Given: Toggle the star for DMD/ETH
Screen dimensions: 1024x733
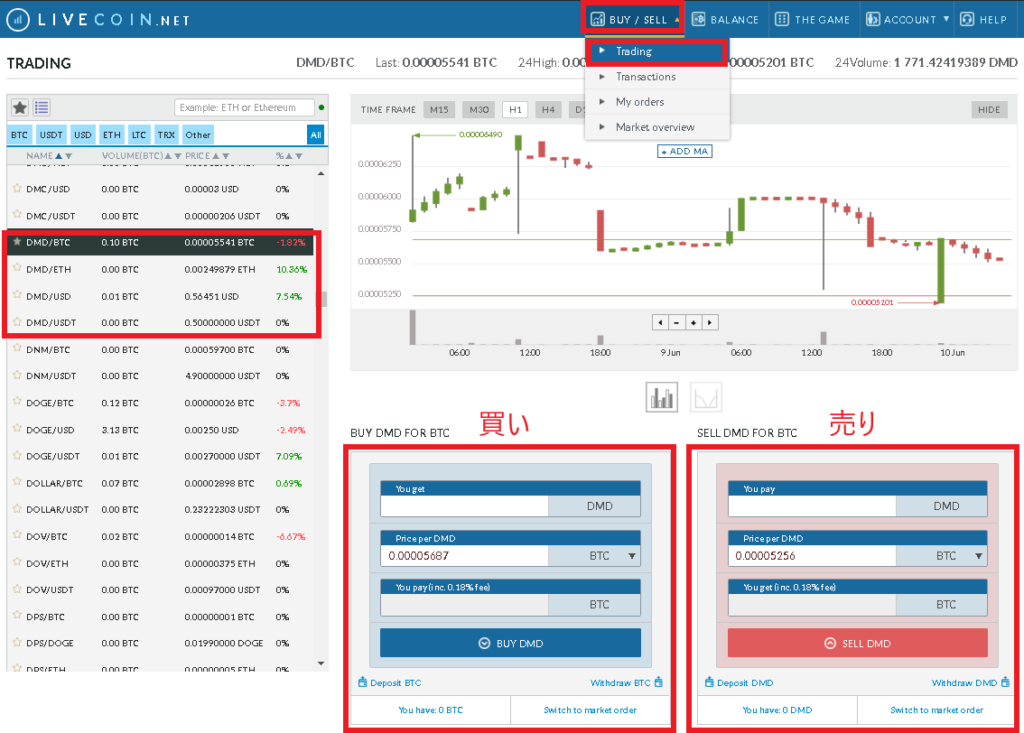Looking at the screenshot, I should point(17,269).
